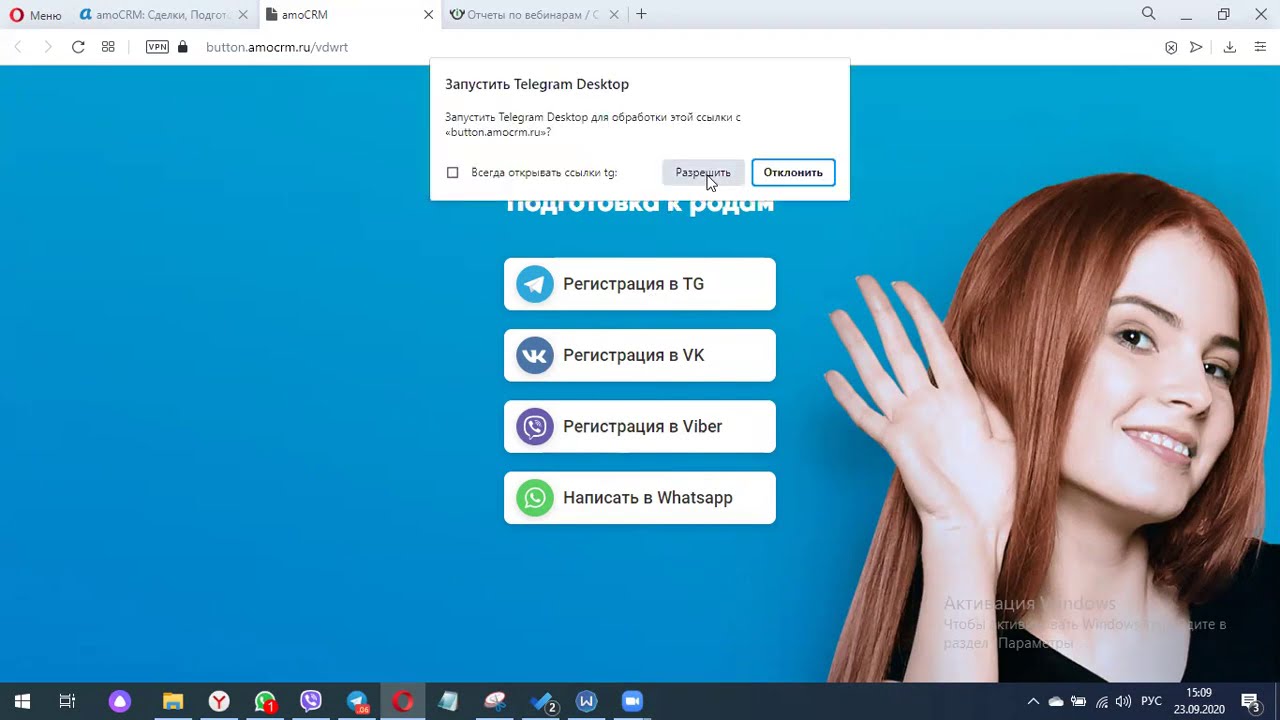This screenshot has height=720, width=1280.
Task: Open Task View on the taskbar
Action: tap(67, 701)
